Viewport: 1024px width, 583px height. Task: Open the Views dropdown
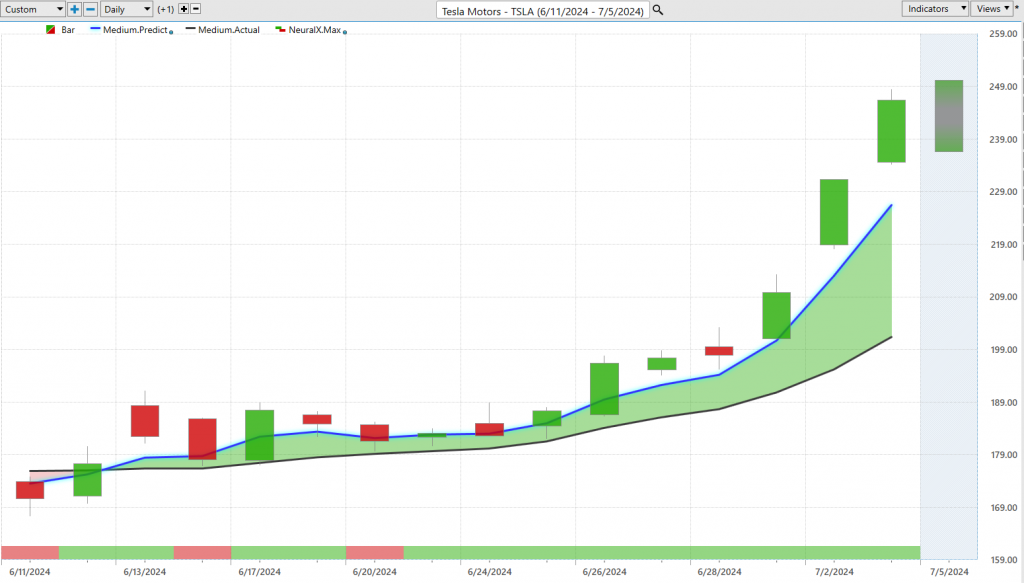click(x=992, y=8)
